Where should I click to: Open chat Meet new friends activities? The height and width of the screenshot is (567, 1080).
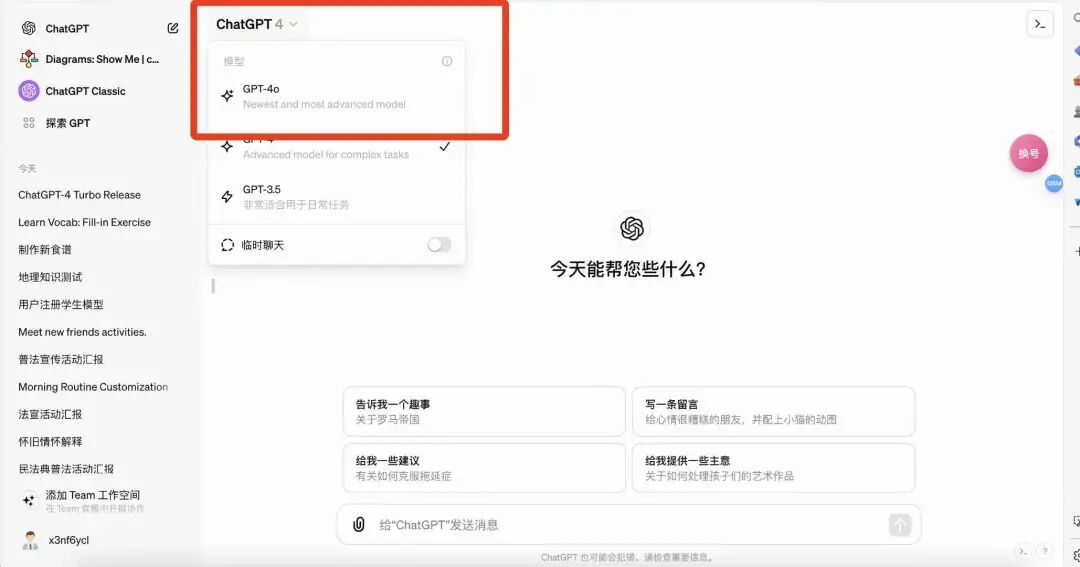(x=82, y=332)
